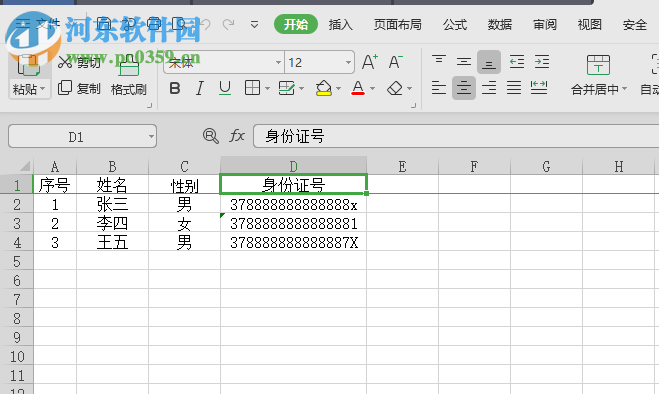Apply red font color
The height and width of the screenshot is (394, 659).
pyautogui.click(x=358, y=88)
